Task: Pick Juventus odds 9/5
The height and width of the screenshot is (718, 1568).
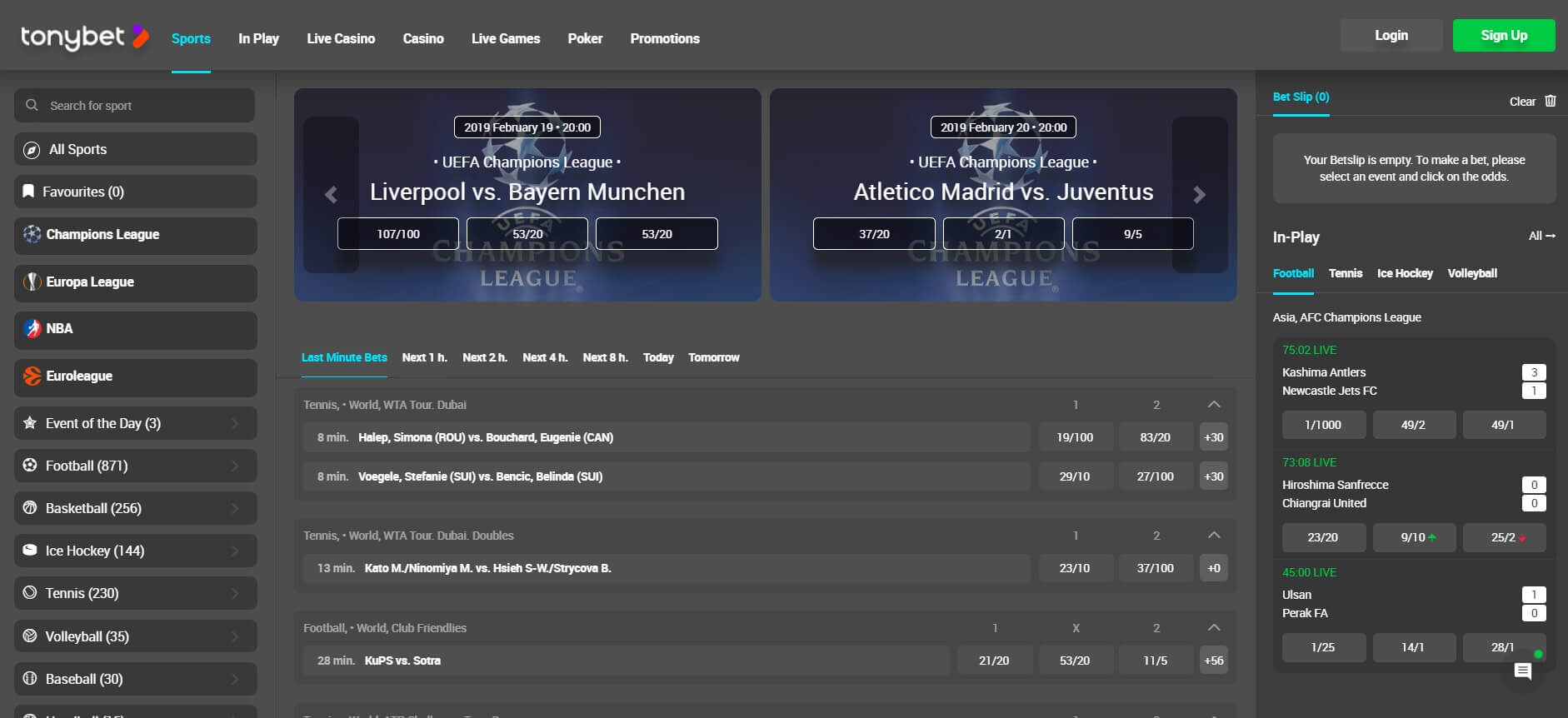Action: pos(1133,234)
